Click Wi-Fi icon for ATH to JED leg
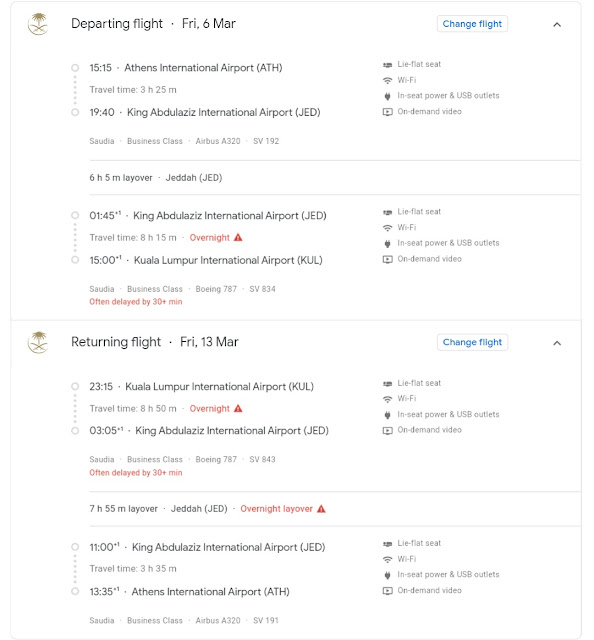This screenshot has height=640, width=594. pyautogui.click(x=387, y=80)
